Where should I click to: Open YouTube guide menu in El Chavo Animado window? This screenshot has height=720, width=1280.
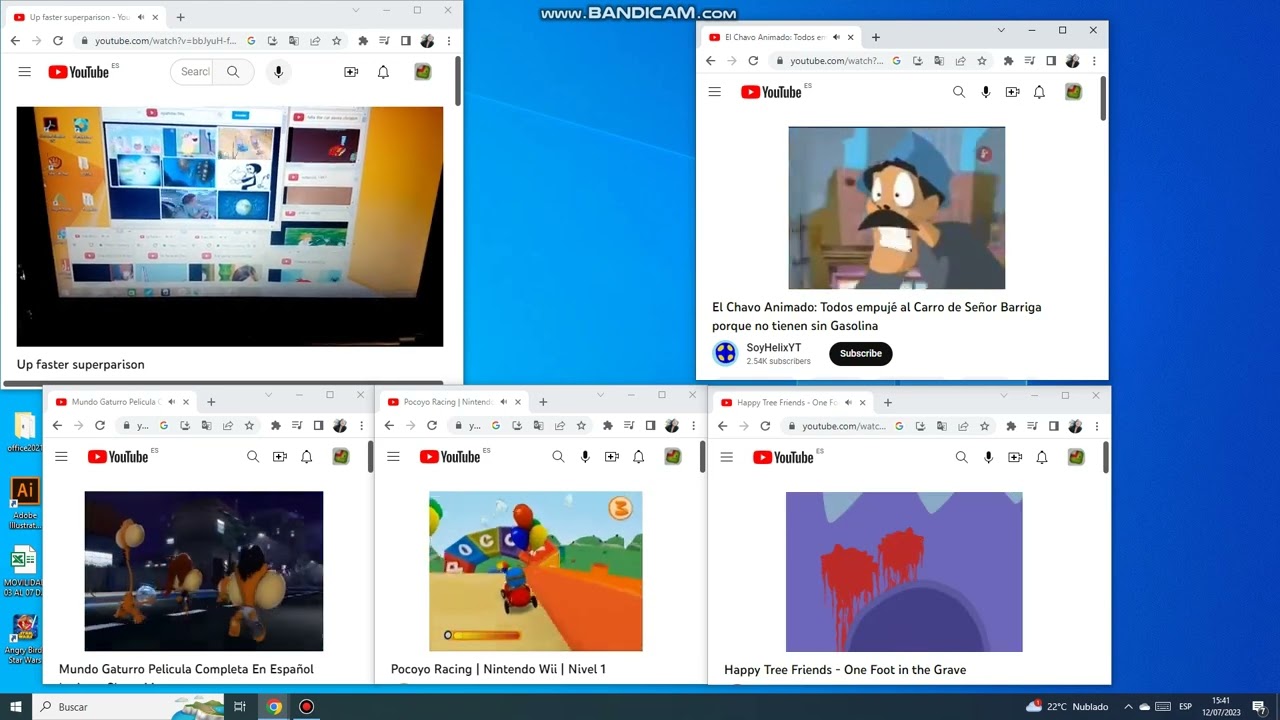tap(714, 92)
